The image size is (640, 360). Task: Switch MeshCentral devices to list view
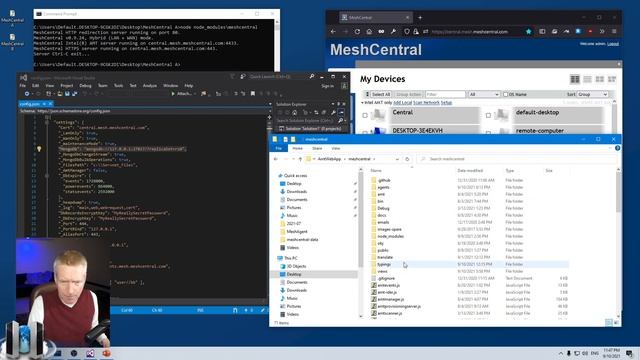click(587, 79)
